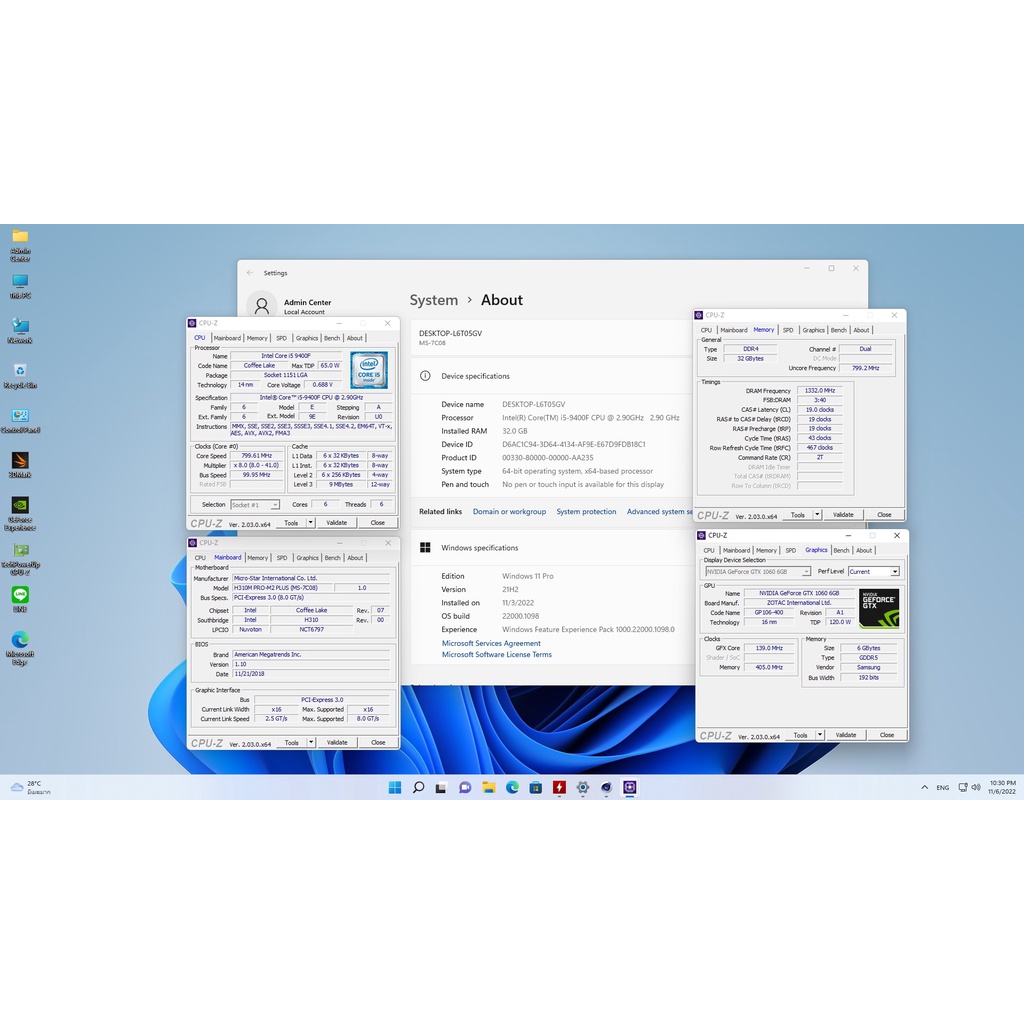This screenshot has height=1024, width=1024.
Task: Click the weather widget on taskbar
Action: point(30,787)
